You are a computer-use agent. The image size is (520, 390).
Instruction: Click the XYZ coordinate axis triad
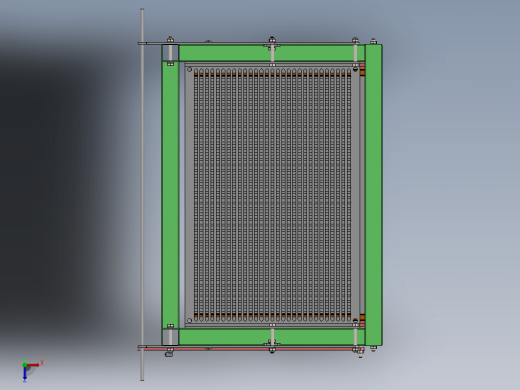(x=32, y=370)
